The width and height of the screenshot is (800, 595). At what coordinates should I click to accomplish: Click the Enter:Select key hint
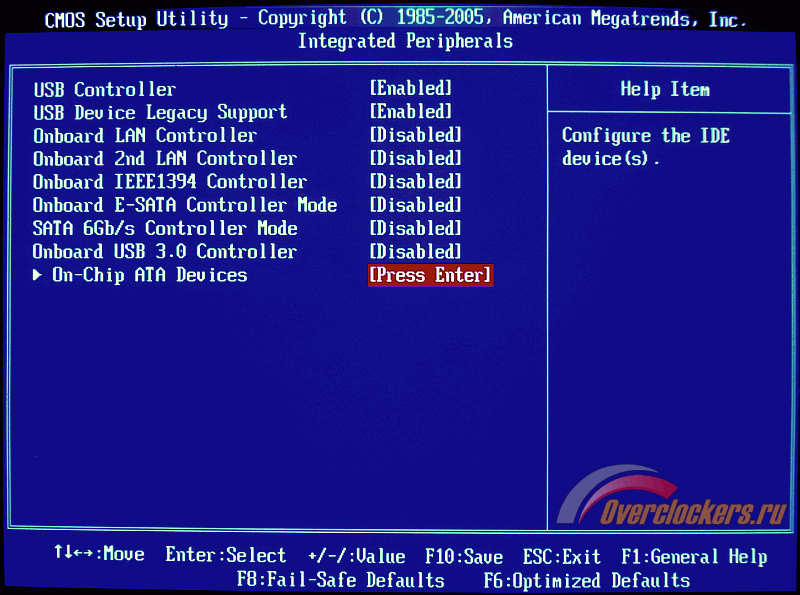coord(226,555)
